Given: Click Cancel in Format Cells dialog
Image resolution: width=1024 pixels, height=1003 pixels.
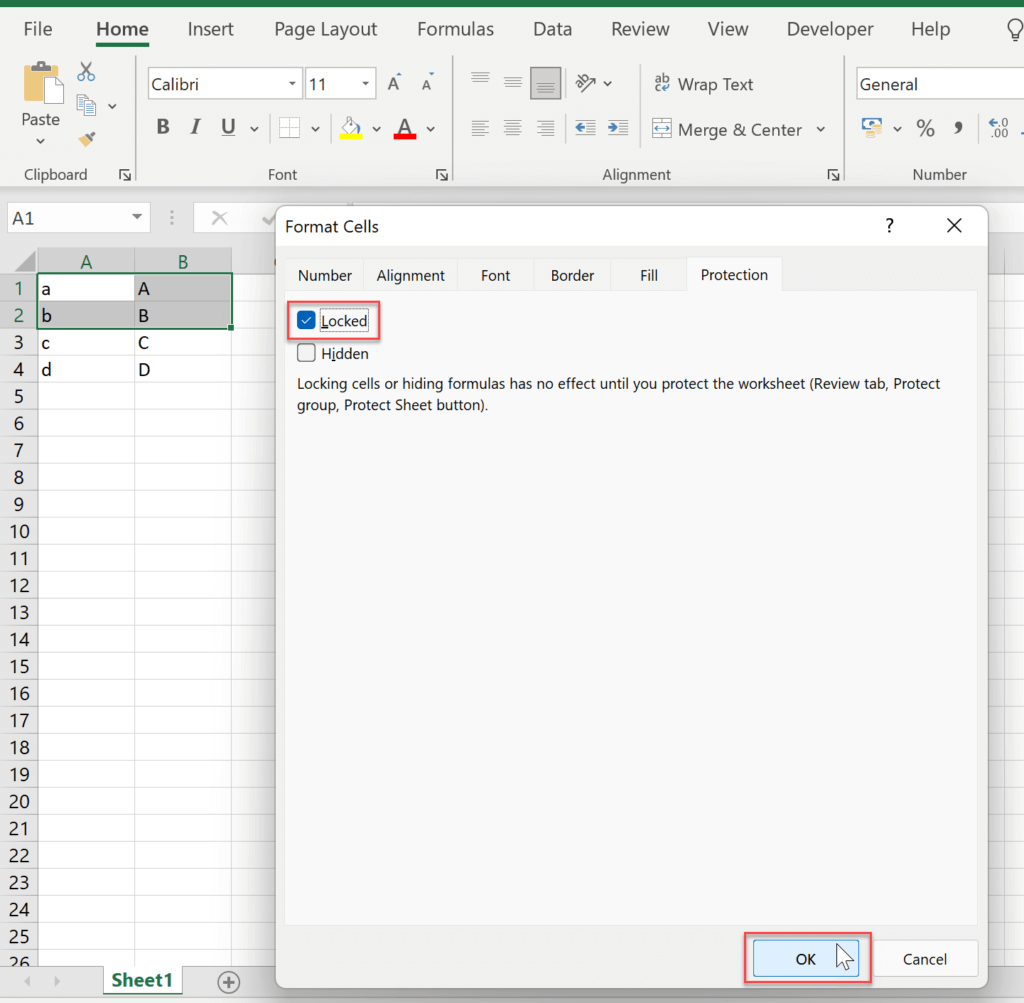Looking at the screenshot, I should [x=925, y=959].
